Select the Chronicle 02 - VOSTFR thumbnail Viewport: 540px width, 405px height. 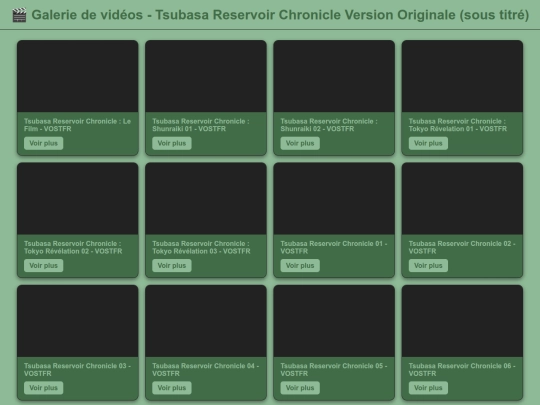462,199
